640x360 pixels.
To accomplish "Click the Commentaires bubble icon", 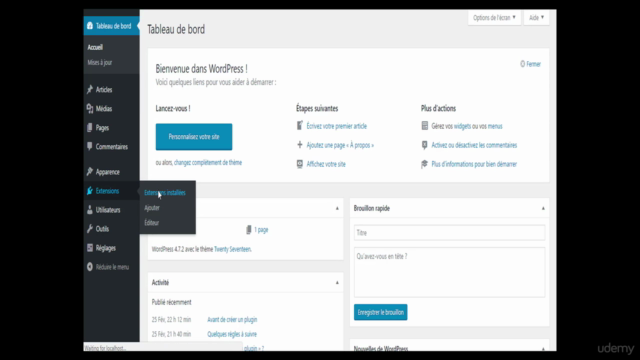I will (x=90, y=146).
